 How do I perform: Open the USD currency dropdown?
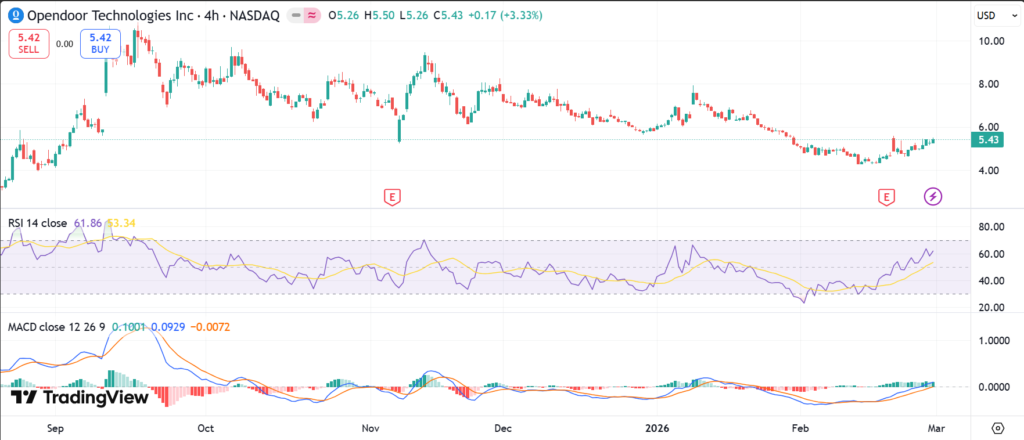tap(988, 16)
